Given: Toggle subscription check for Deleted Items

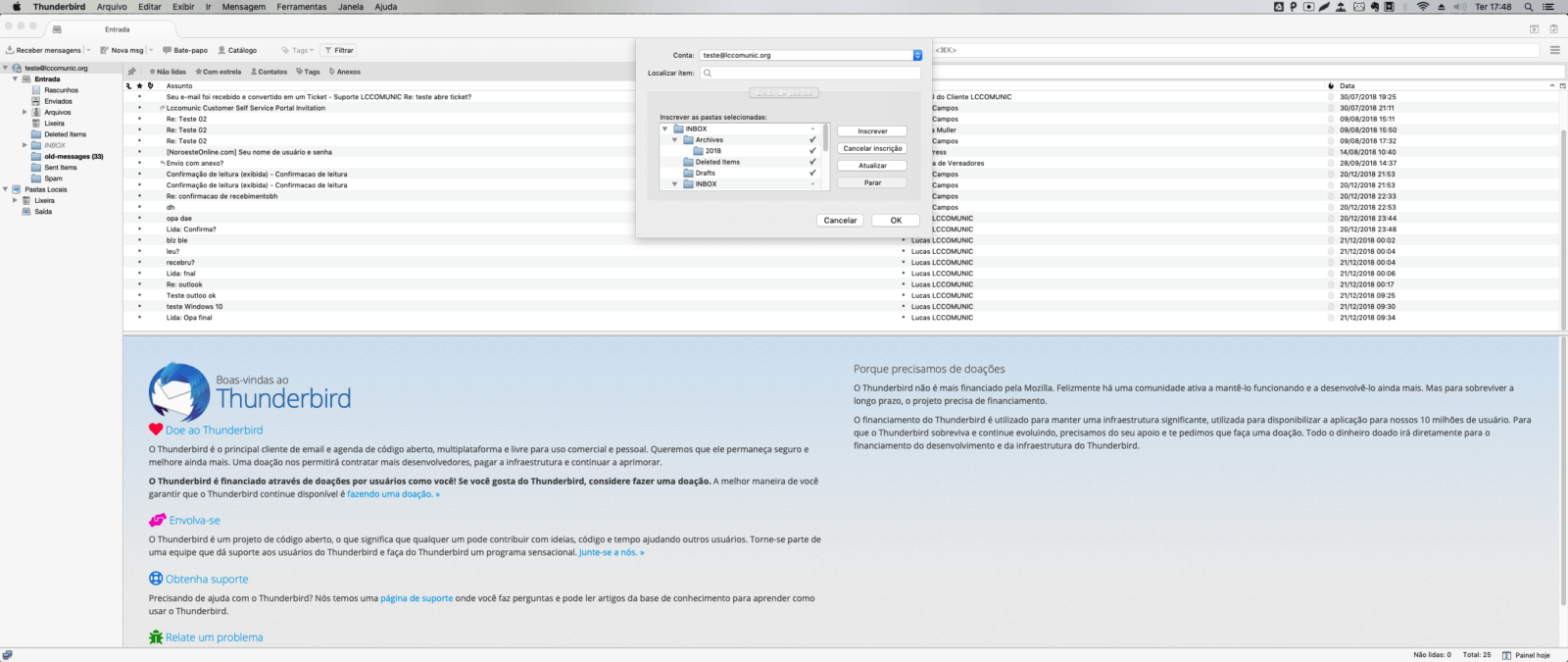Looking at the screenshot, I should coord(812,162).
